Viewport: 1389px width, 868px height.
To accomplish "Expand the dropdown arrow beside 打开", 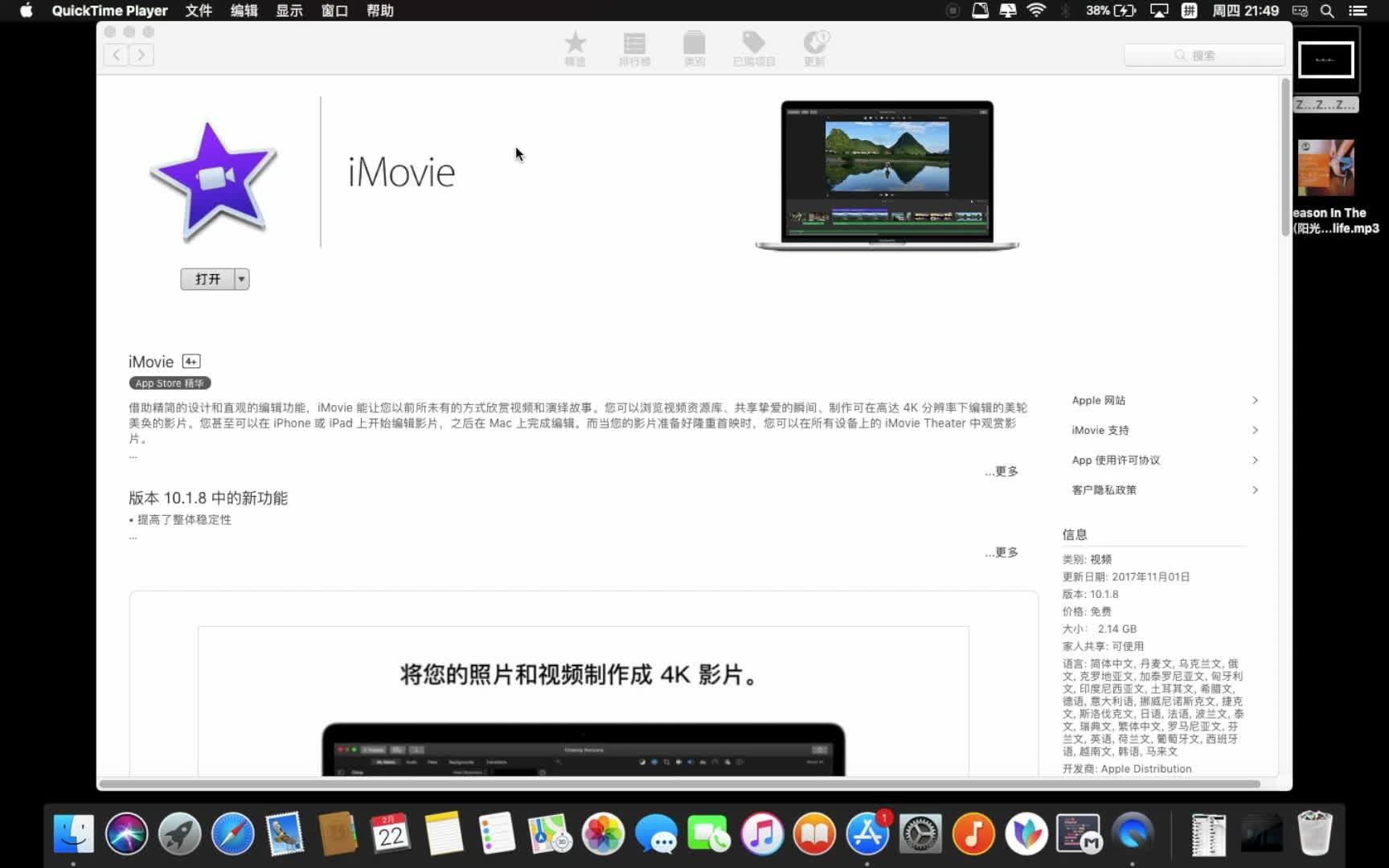I will (242, 279).
